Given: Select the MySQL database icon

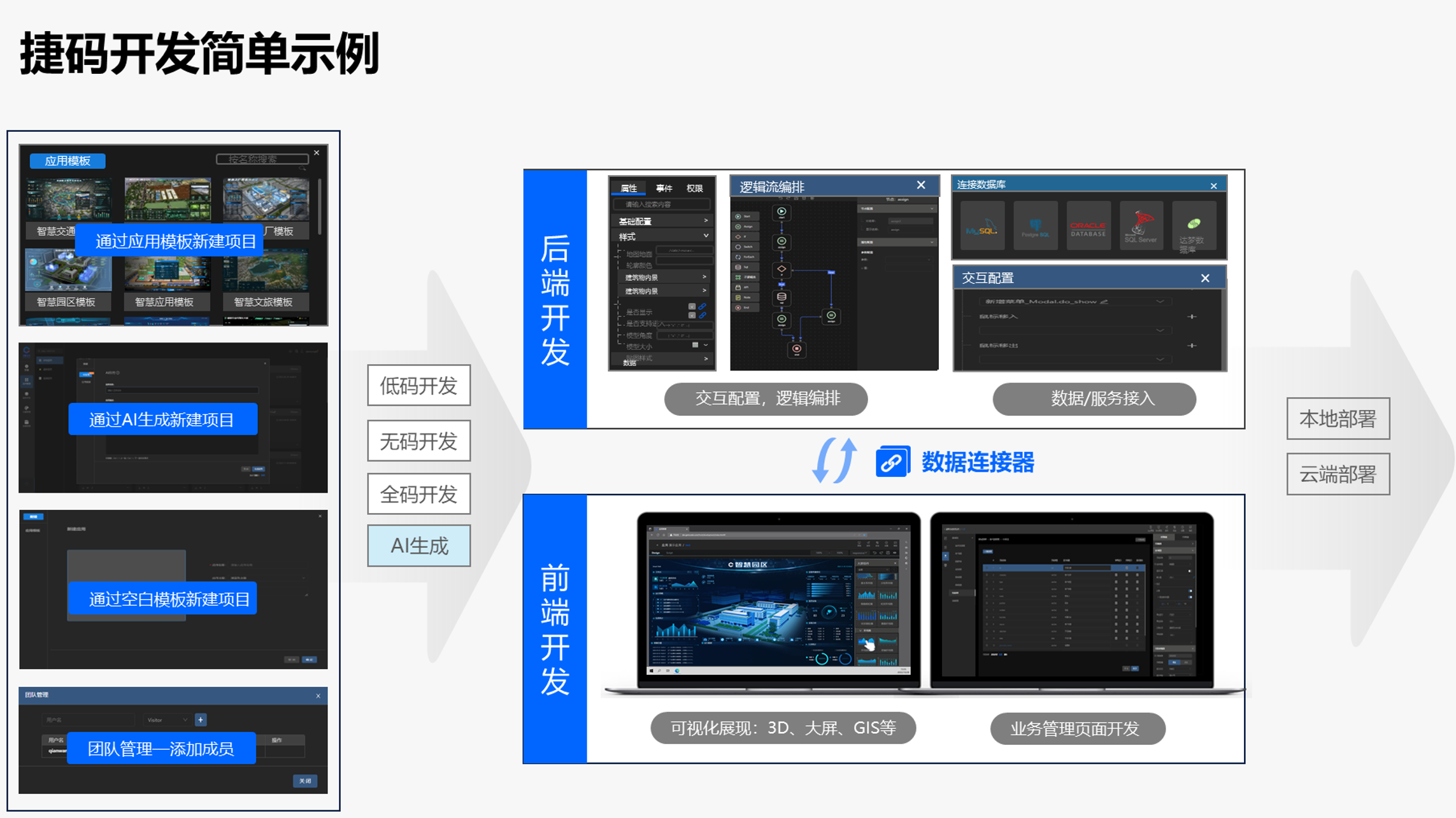Looking at the screenshot, I should pyautogui.click(x=981, y=226).
